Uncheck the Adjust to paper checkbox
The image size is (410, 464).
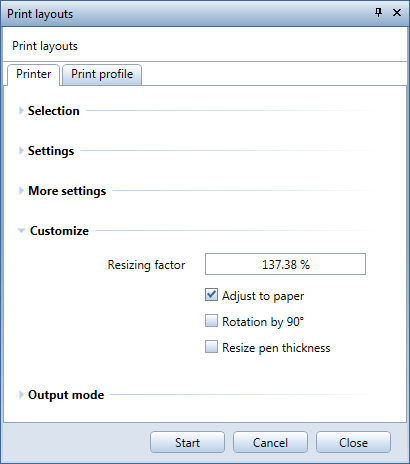[211, 295]
